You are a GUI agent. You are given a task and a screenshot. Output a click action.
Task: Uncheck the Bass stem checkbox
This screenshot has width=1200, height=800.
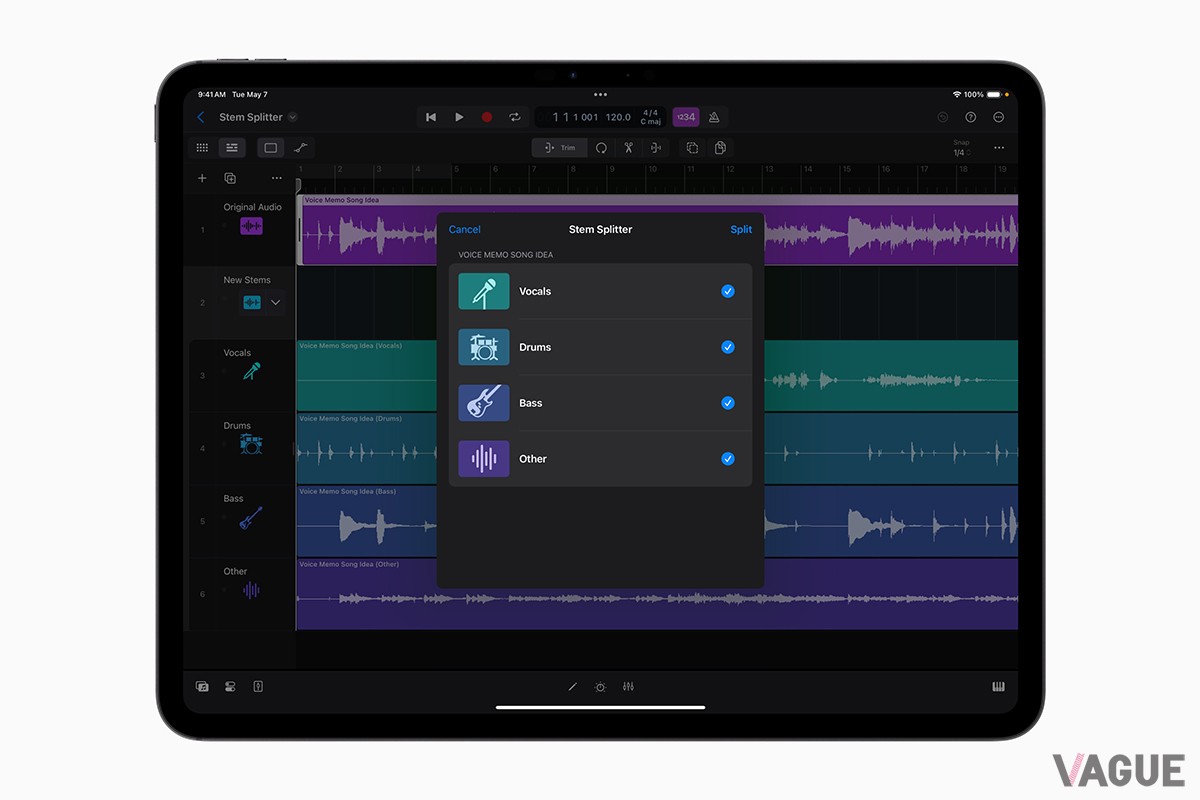[x=728, y=403]
